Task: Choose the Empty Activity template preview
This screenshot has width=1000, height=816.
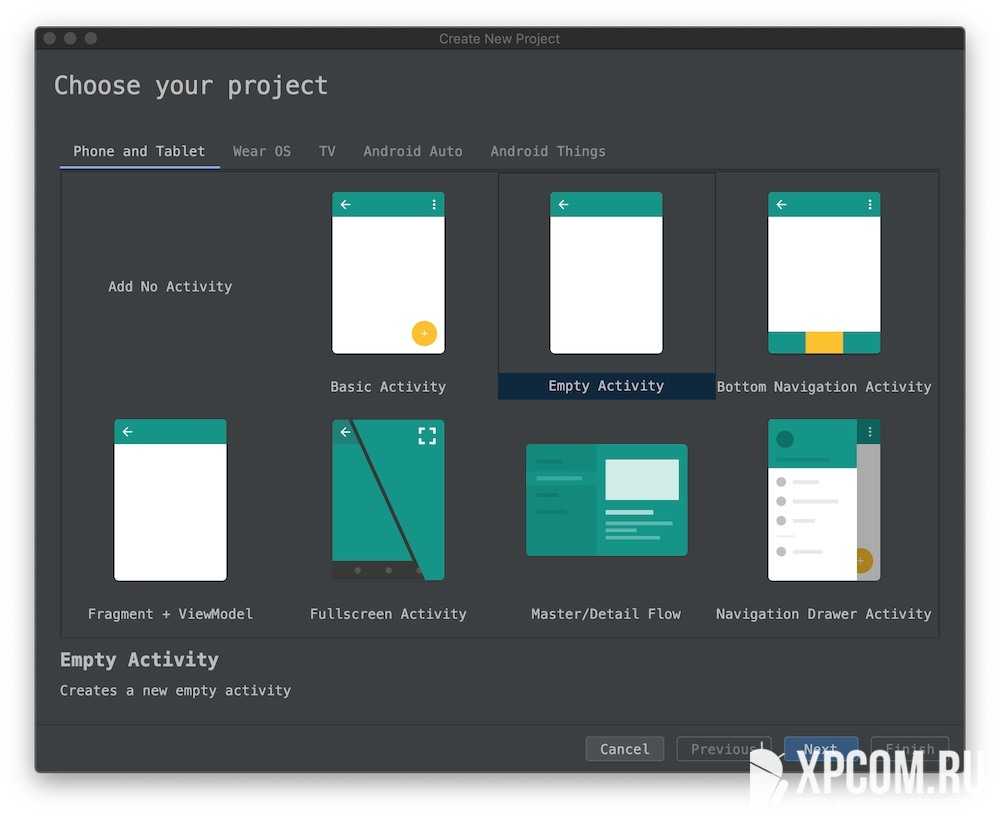Action: [606, 273]
